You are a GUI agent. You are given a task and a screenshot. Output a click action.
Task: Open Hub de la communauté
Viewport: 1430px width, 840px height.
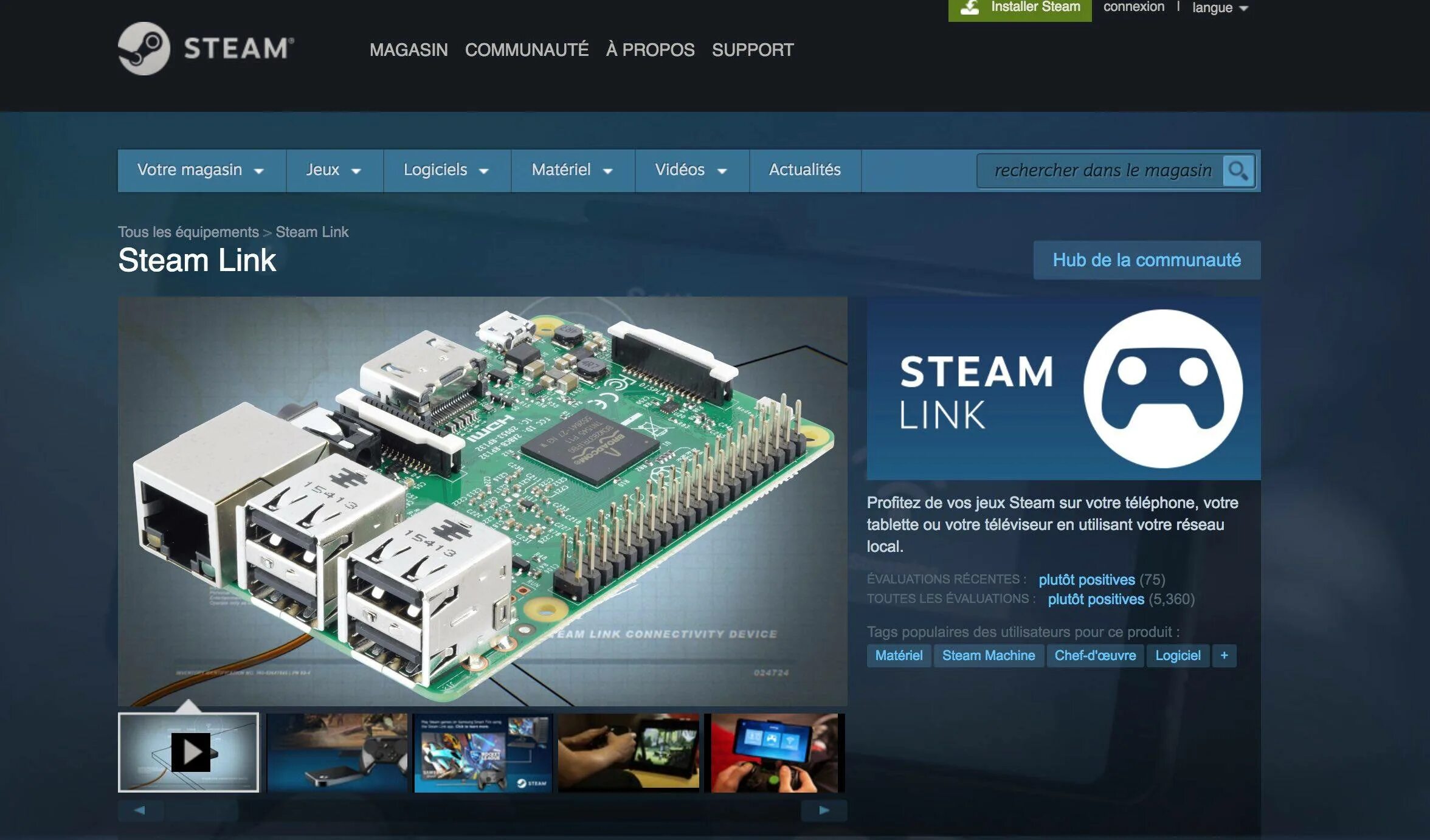click(x=1147, y=260)
